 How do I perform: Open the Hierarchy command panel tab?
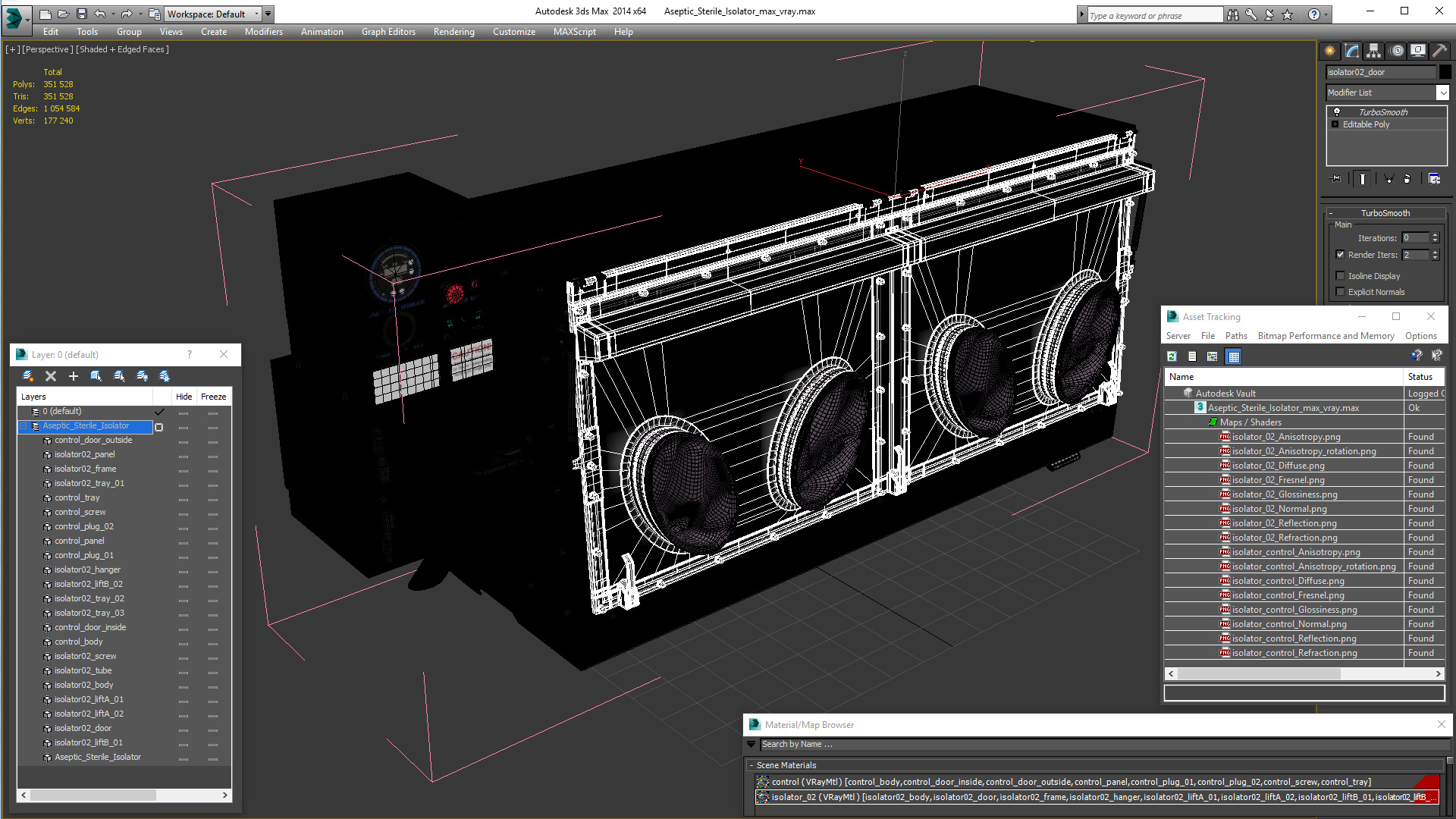pyautogui.click(x=1374, y=51)
